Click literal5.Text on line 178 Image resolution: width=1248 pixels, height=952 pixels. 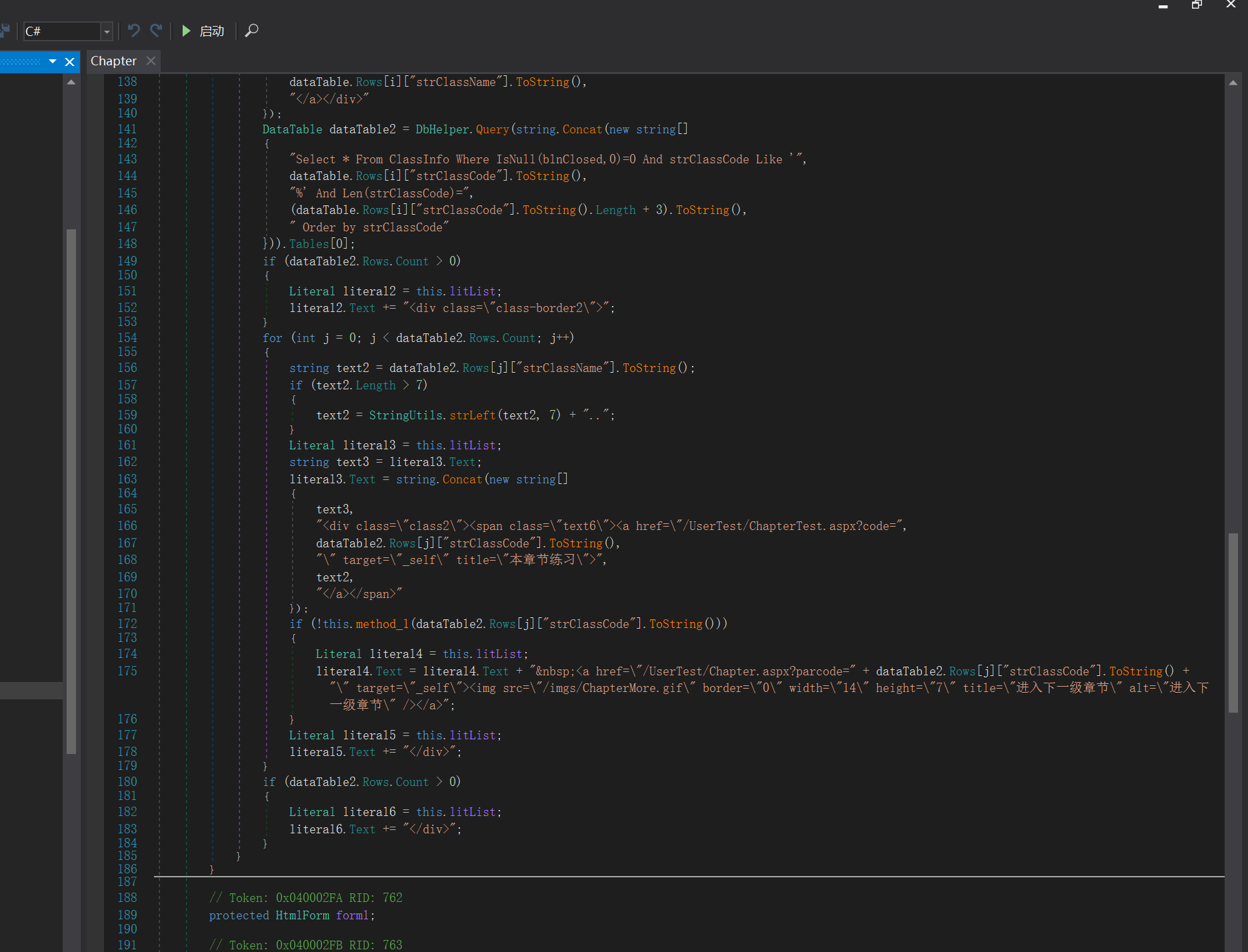tap(333, 752)
